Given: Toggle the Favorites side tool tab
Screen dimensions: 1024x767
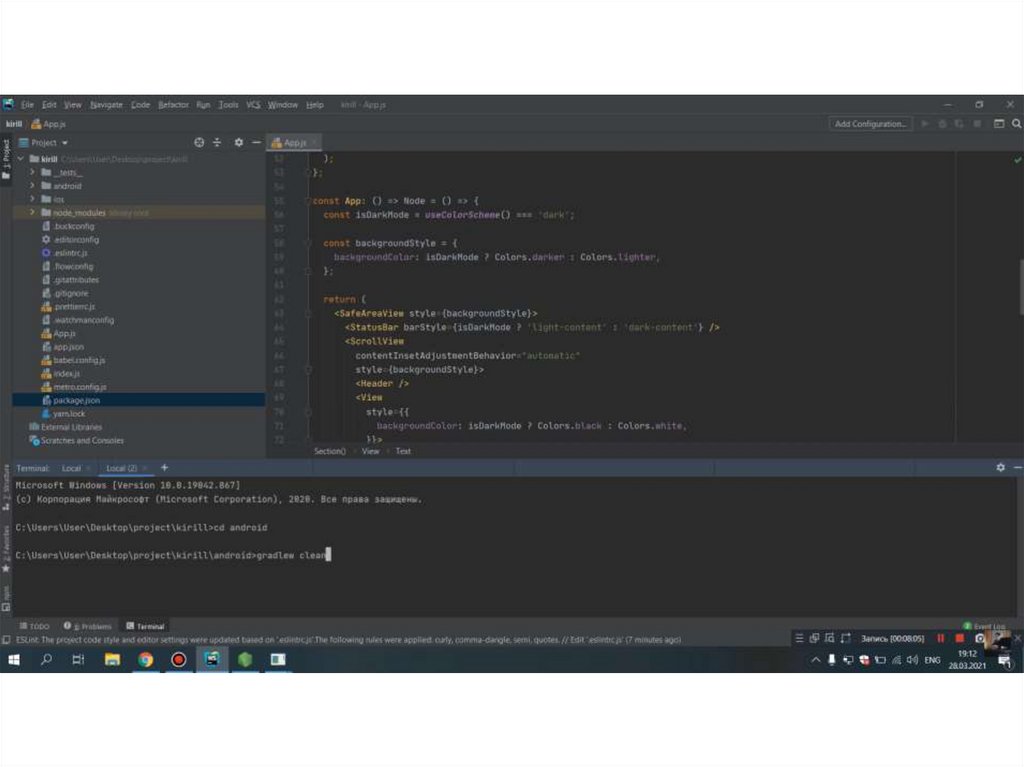Looking at the screenshot, I should click(7, 549).
